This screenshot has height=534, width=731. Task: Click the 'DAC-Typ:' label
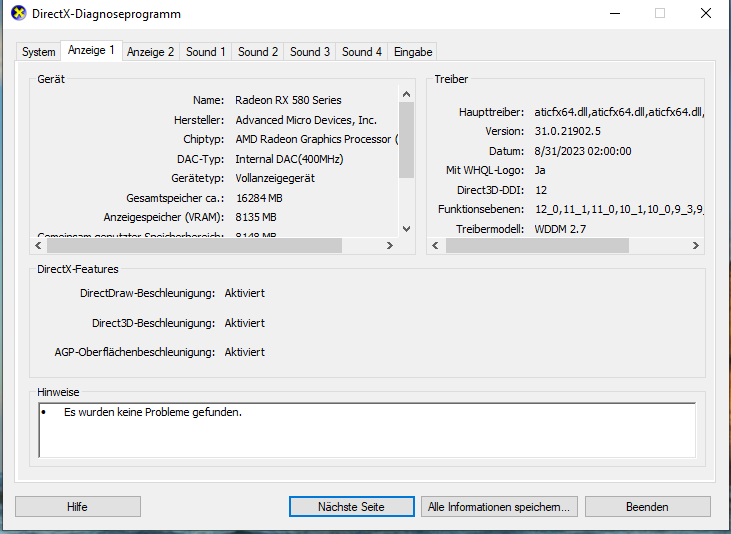point(200,160)
